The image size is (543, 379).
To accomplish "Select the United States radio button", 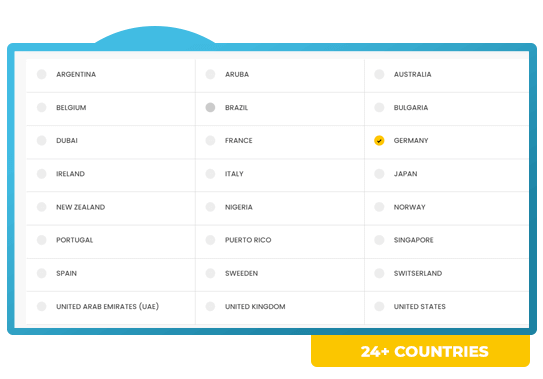I will (379, 306).
